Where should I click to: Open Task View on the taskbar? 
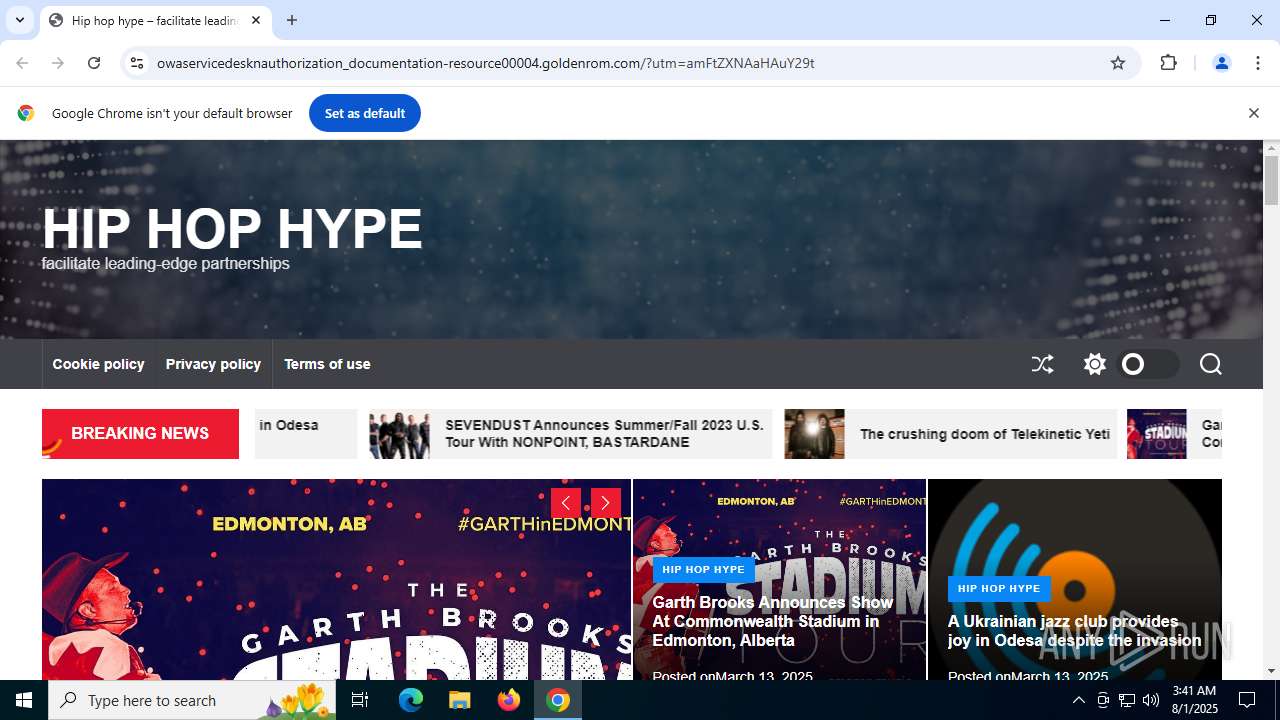tap(360, 700)
